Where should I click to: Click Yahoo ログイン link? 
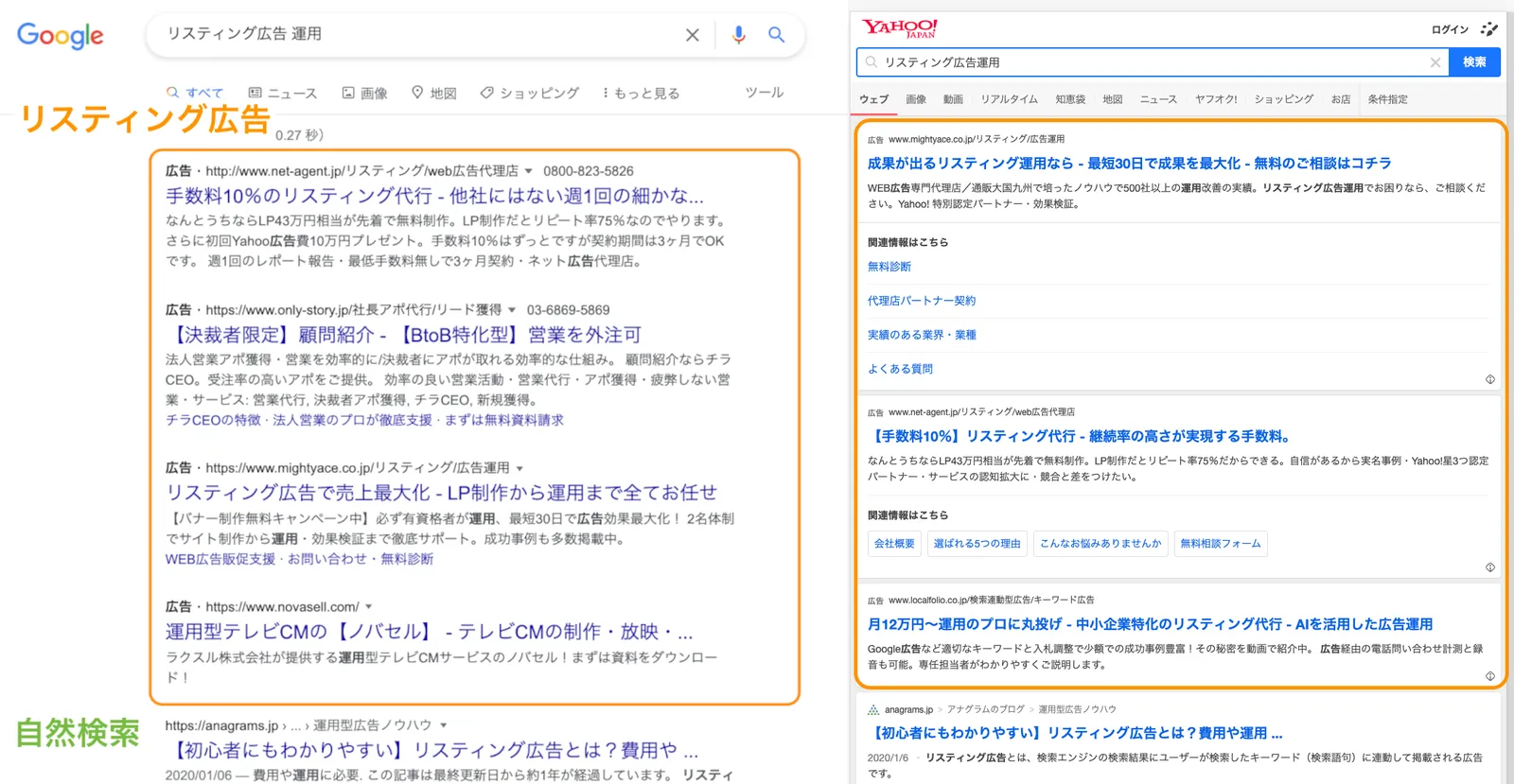(1450, 29)
